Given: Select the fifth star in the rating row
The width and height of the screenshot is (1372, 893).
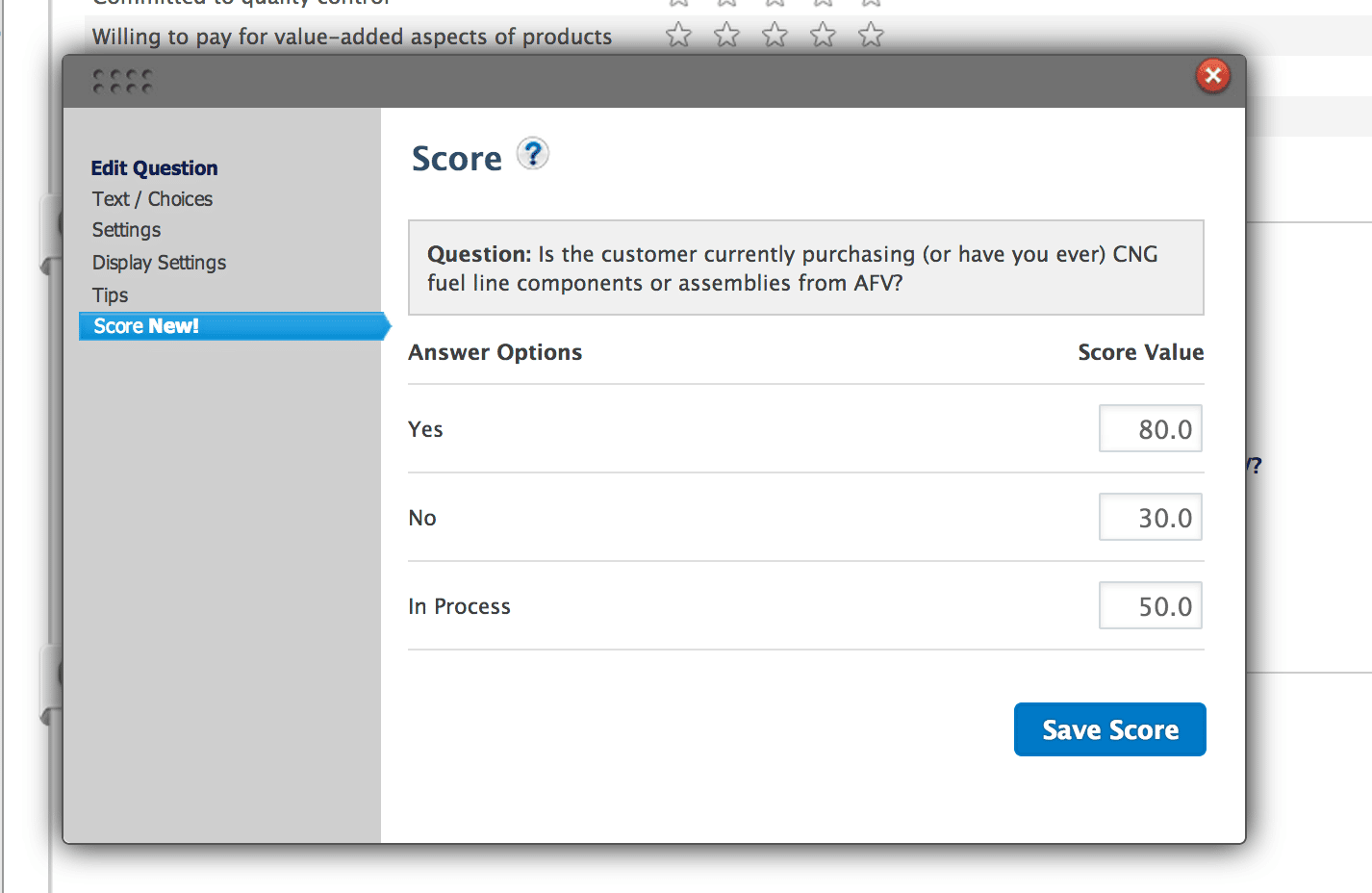Looking at the screenshot, I should click(871, 36).
